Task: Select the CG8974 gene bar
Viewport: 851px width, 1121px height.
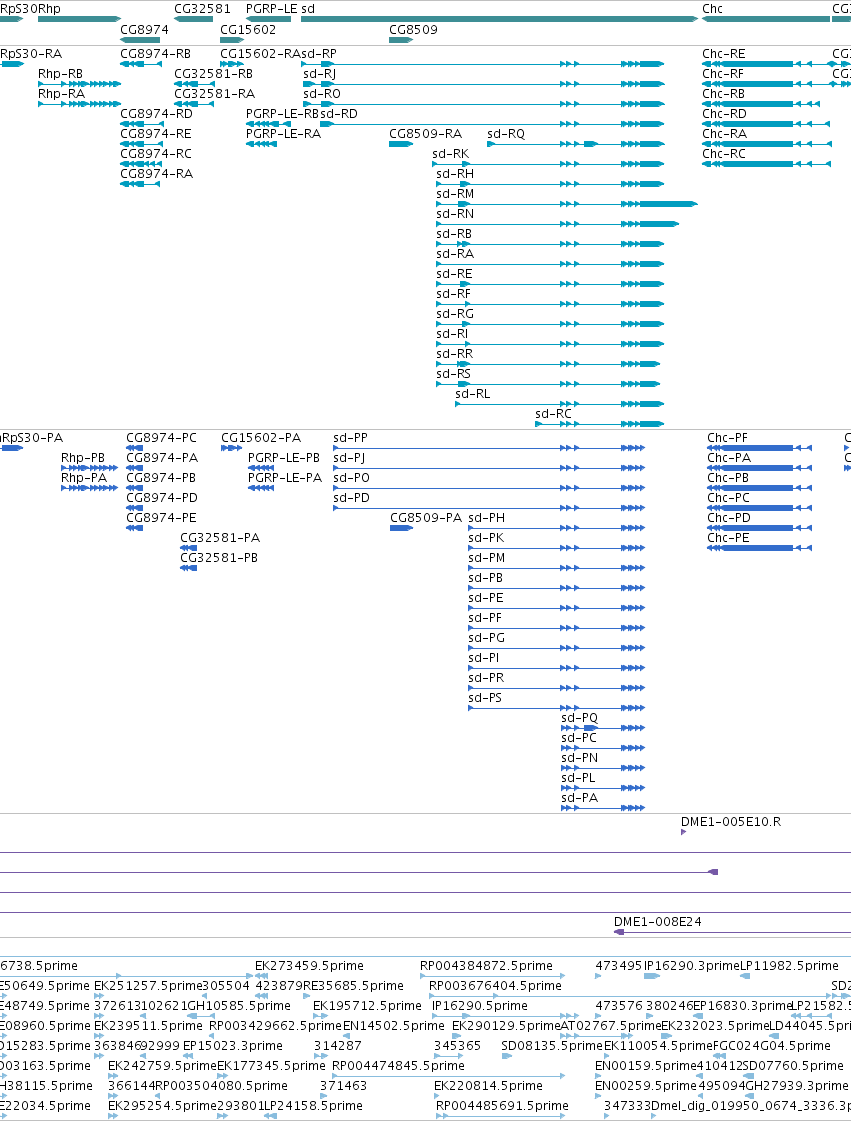Action: [140, 39]
